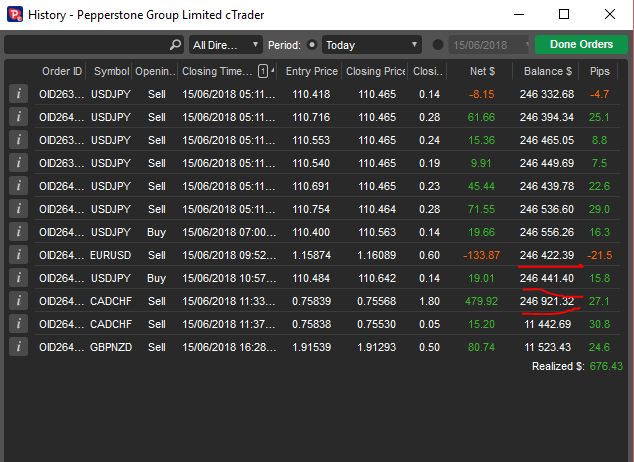Viewport: 634px width, 462px height.
Task: Maximize the History window
Action: pyautogui.click(x=564, y=15)
